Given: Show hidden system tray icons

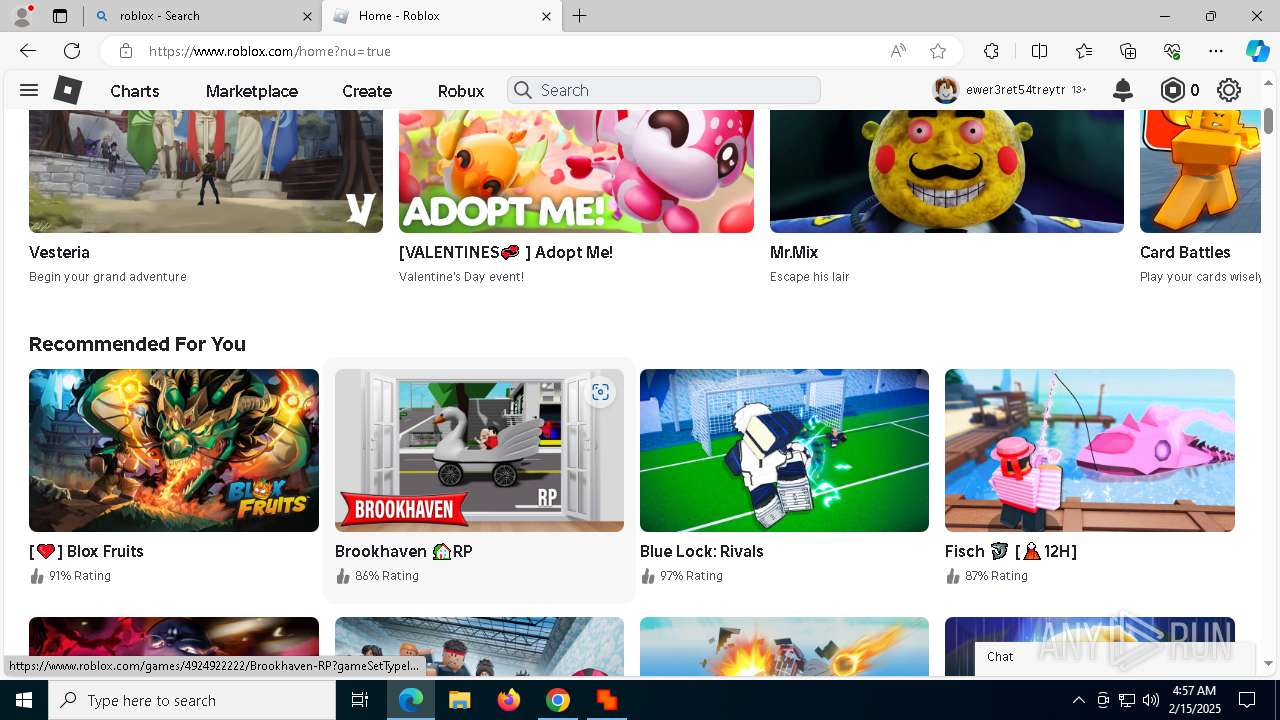Looking at the screenshot, I should point(1078,700).
